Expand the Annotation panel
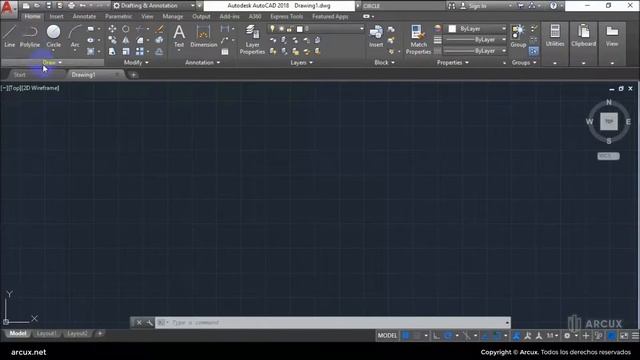Screen dimensions: 640x360 pos(202,62)
